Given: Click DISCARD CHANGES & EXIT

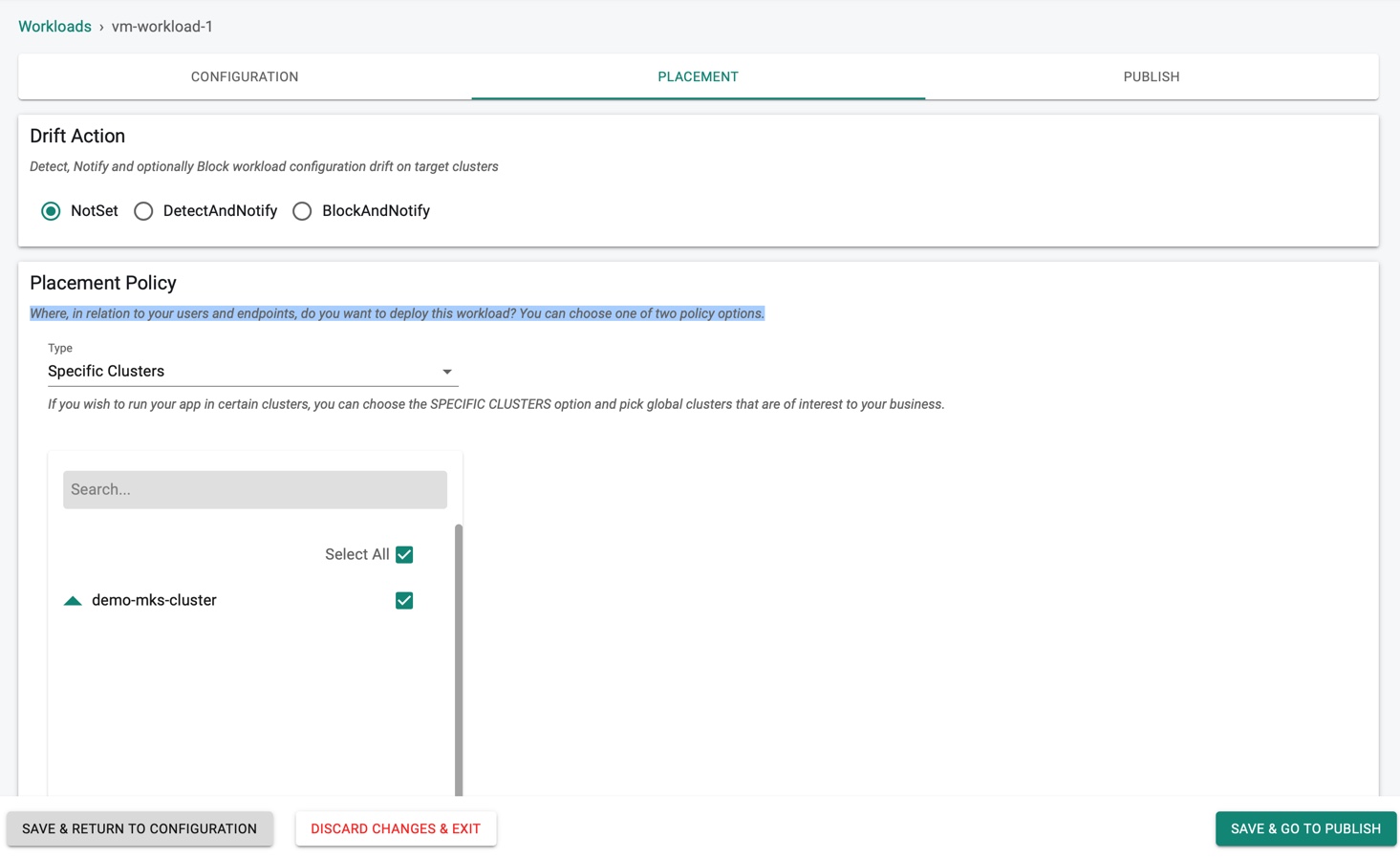Looking at the screenshot, I should (x=396, y=828).
